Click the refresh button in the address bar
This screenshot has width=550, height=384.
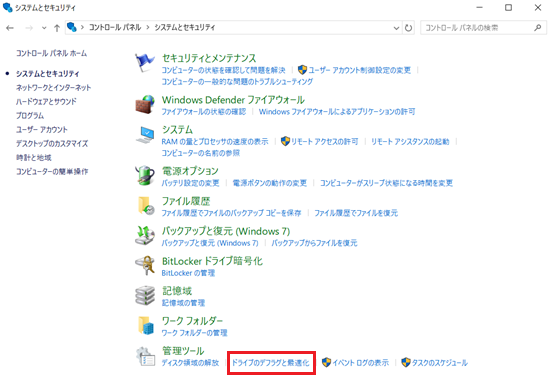click(408, 28)
